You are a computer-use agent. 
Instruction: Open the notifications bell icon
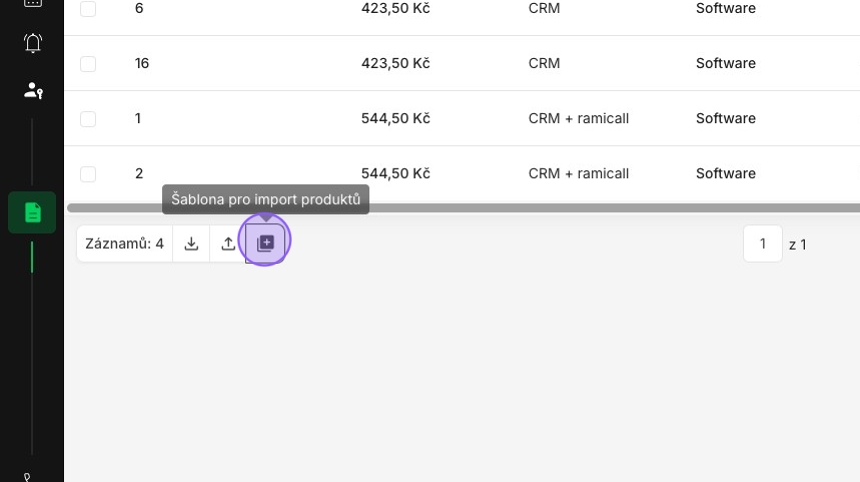[33, 43]
